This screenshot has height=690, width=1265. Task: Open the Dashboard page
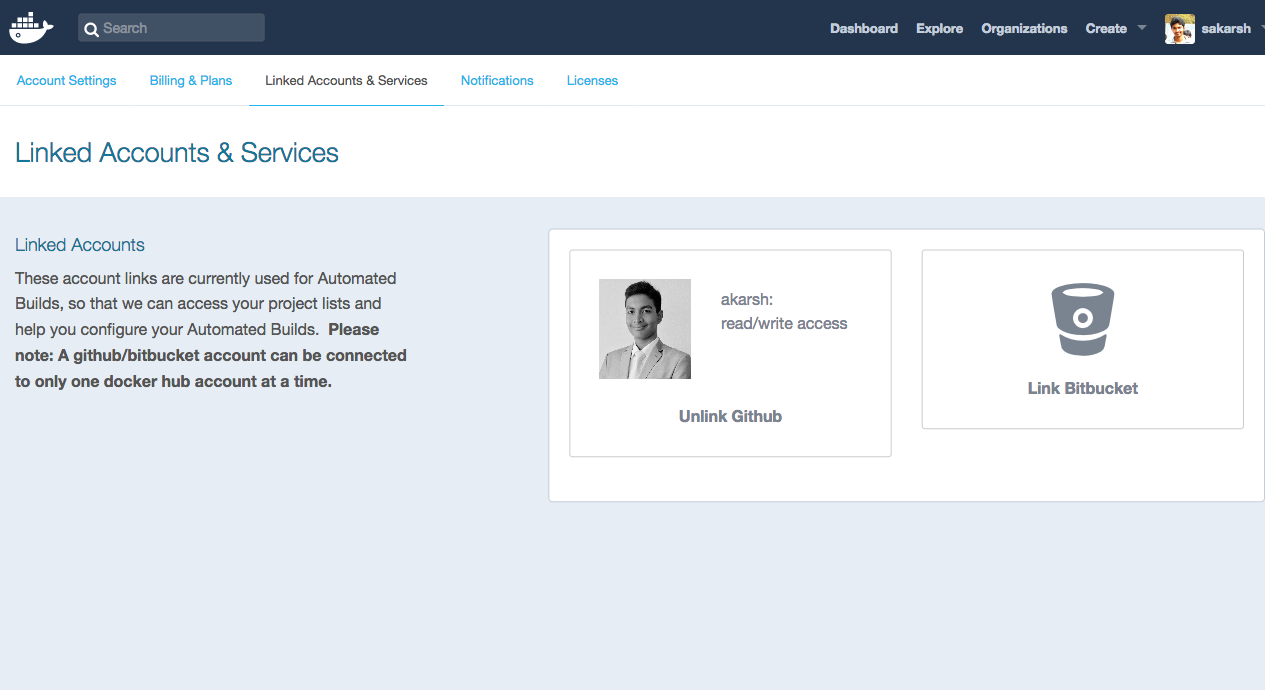click(864, 29)
